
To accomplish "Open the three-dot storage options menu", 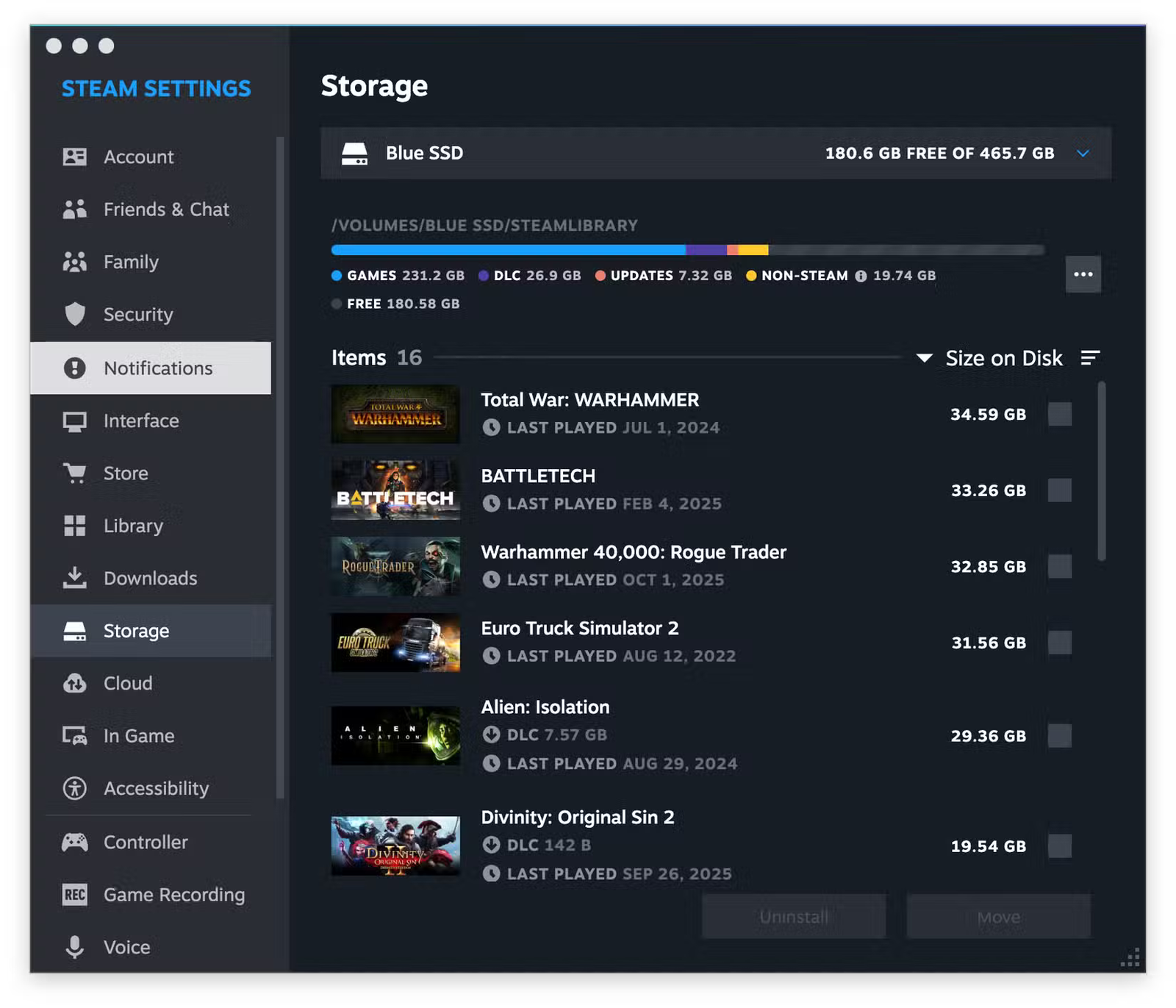I will [1083, 274].
